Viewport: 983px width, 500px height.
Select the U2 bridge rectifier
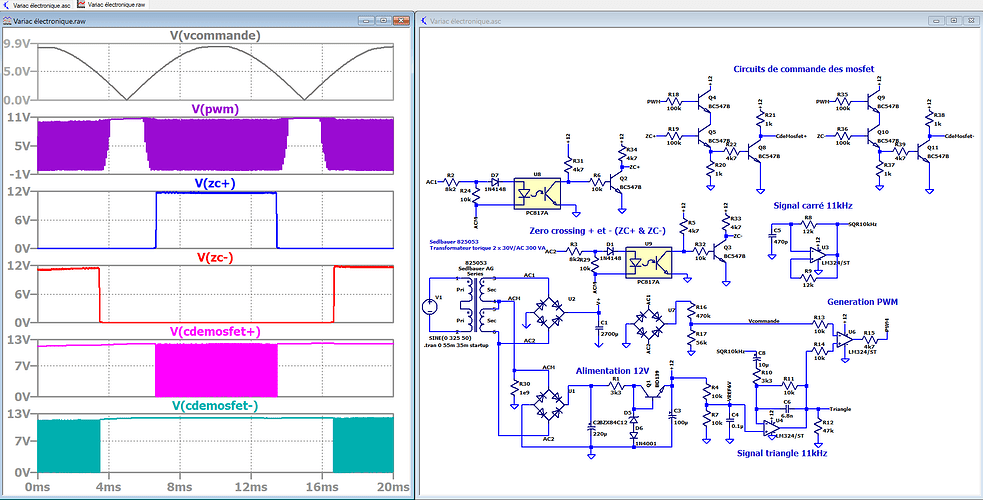[x=547, y=312]
